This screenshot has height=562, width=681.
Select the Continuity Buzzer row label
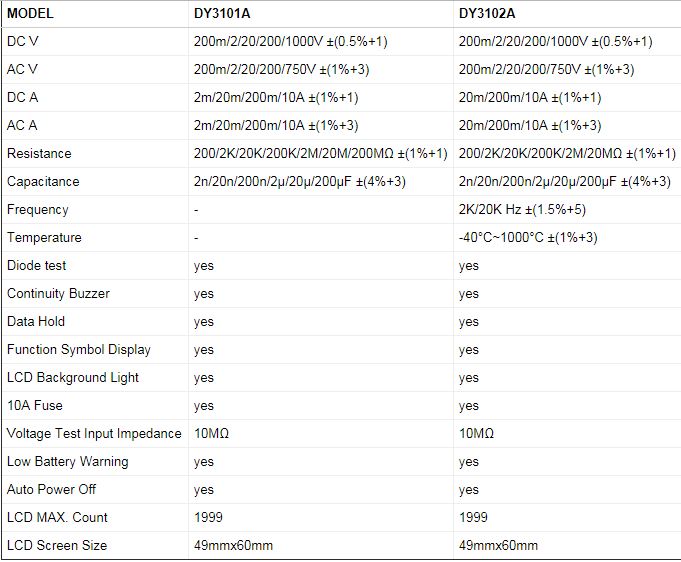pyautogui.click(x=58, y=294)
